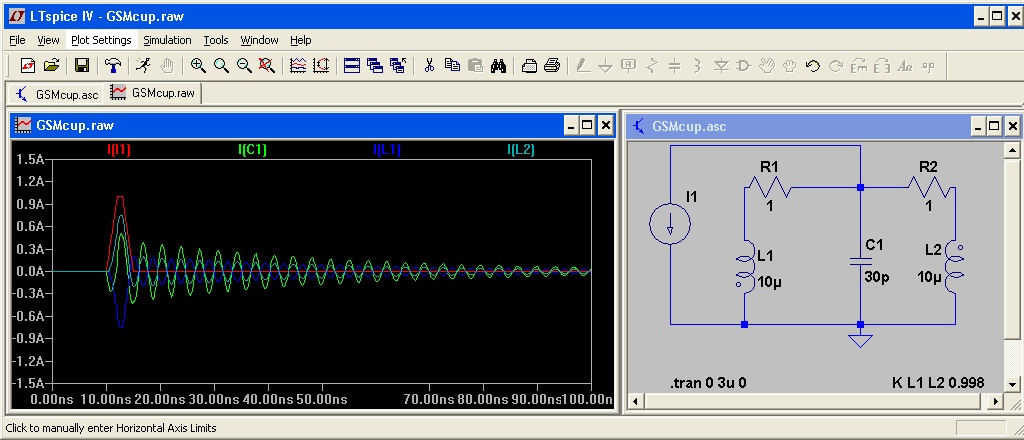Click the schematic horizontal scrollbar right arrow
The width and height of the screenshot is (1024, 440).
click(996, 401)
